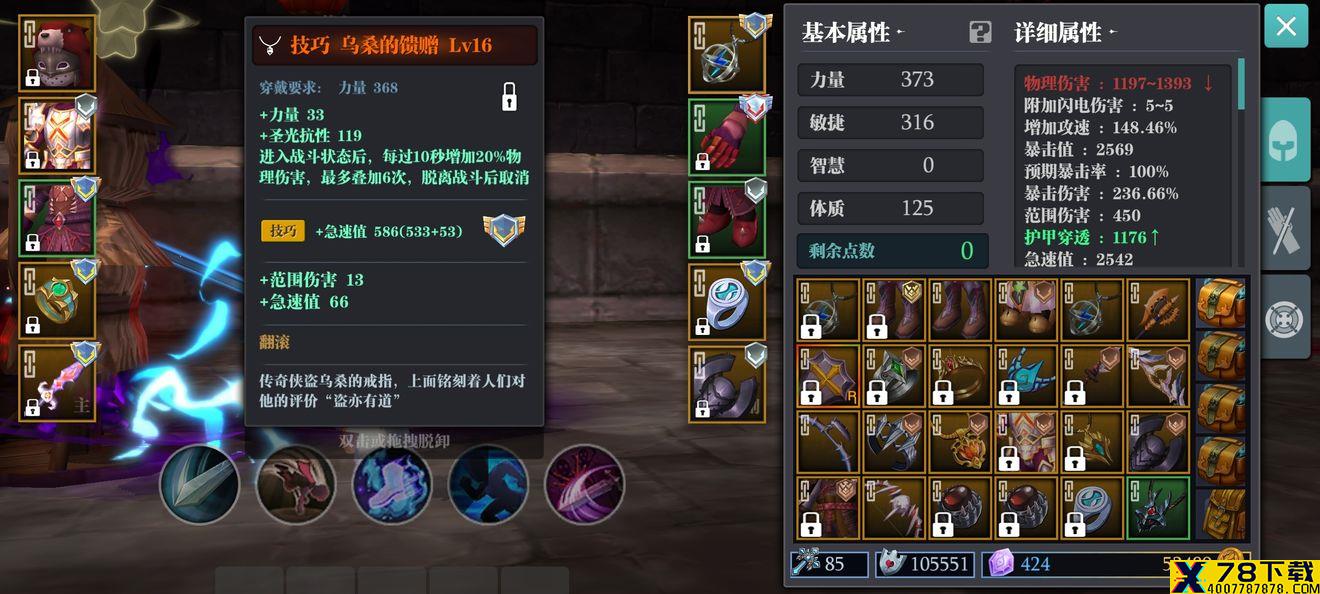The height and width of the screenshot is (594, 1320).
Task: Click the 力量 373 attribute field
Action: pyautogui.click(x=890, y=80)
